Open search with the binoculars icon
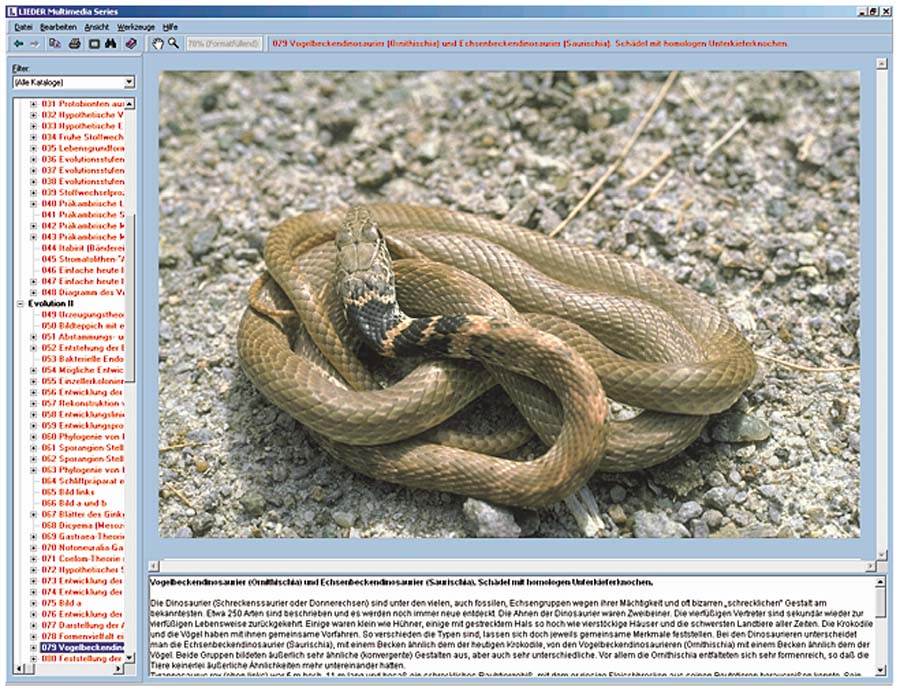The width and height of the screenshot is (900, 698). pos(112,44)
